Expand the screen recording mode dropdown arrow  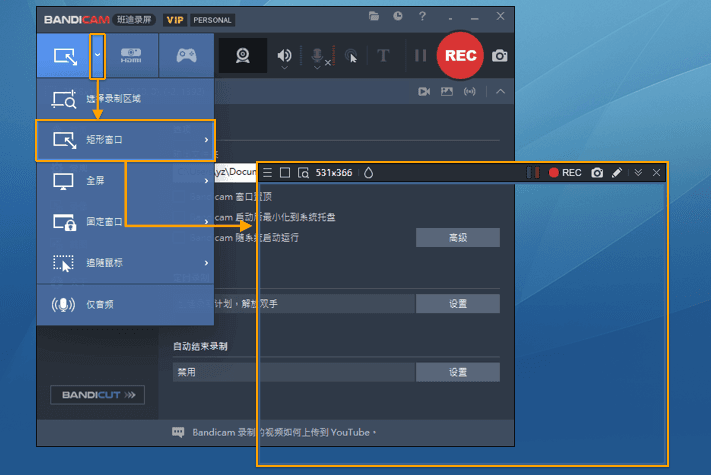point(97,55)
